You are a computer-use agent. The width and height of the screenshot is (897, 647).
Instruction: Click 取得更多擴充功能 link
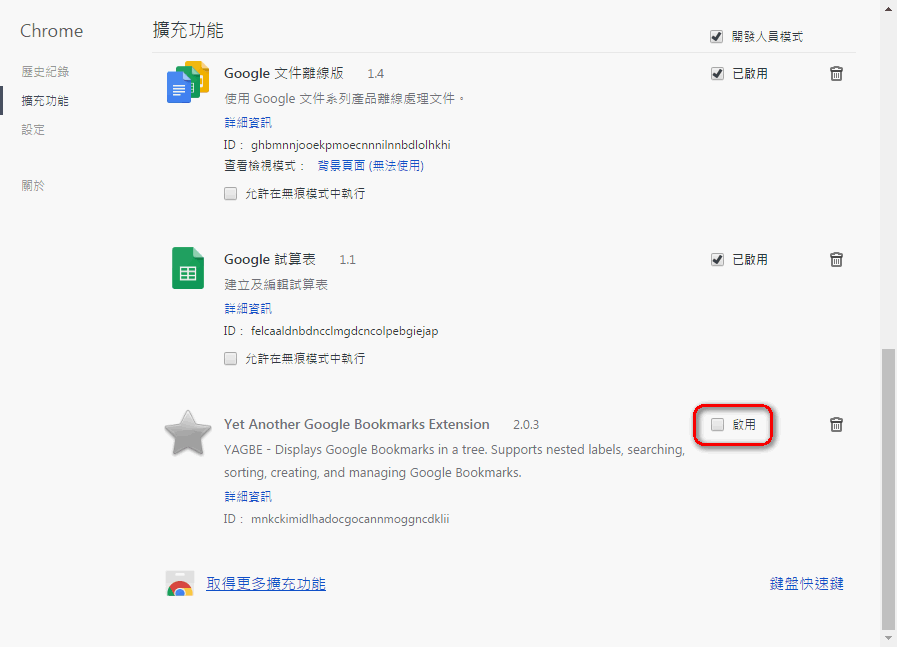pos(266,584)
